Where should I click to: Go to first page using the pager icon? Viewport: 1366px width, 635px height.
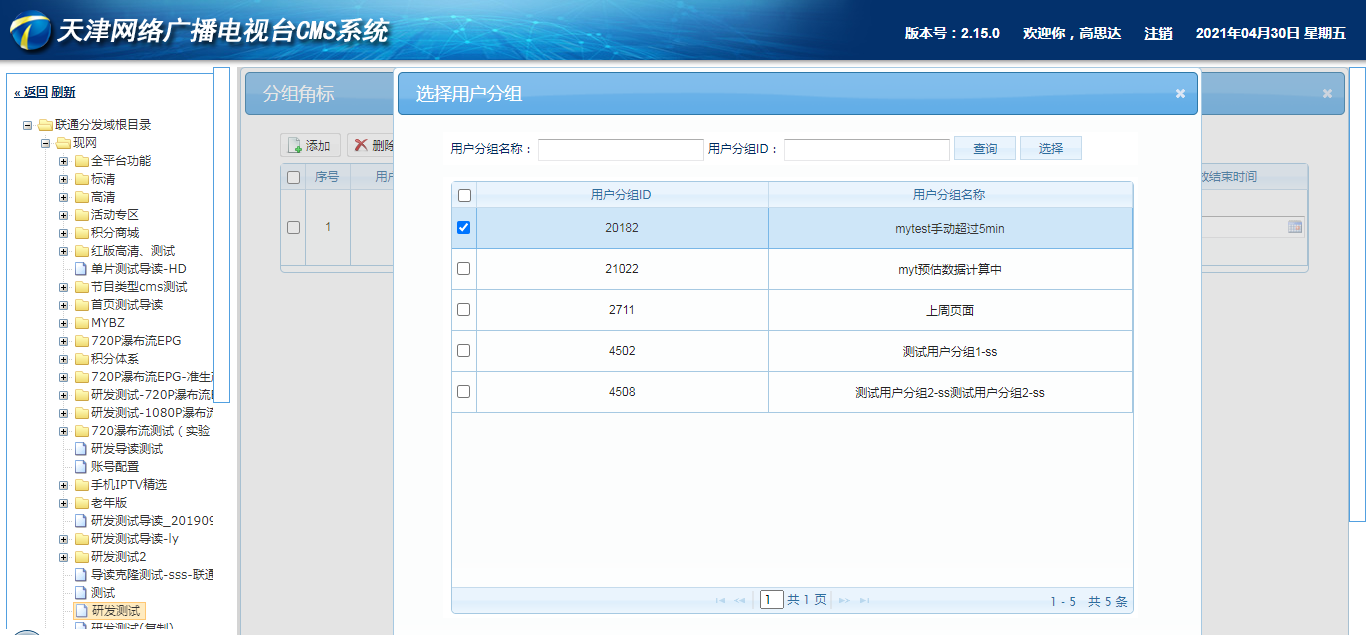720,600
